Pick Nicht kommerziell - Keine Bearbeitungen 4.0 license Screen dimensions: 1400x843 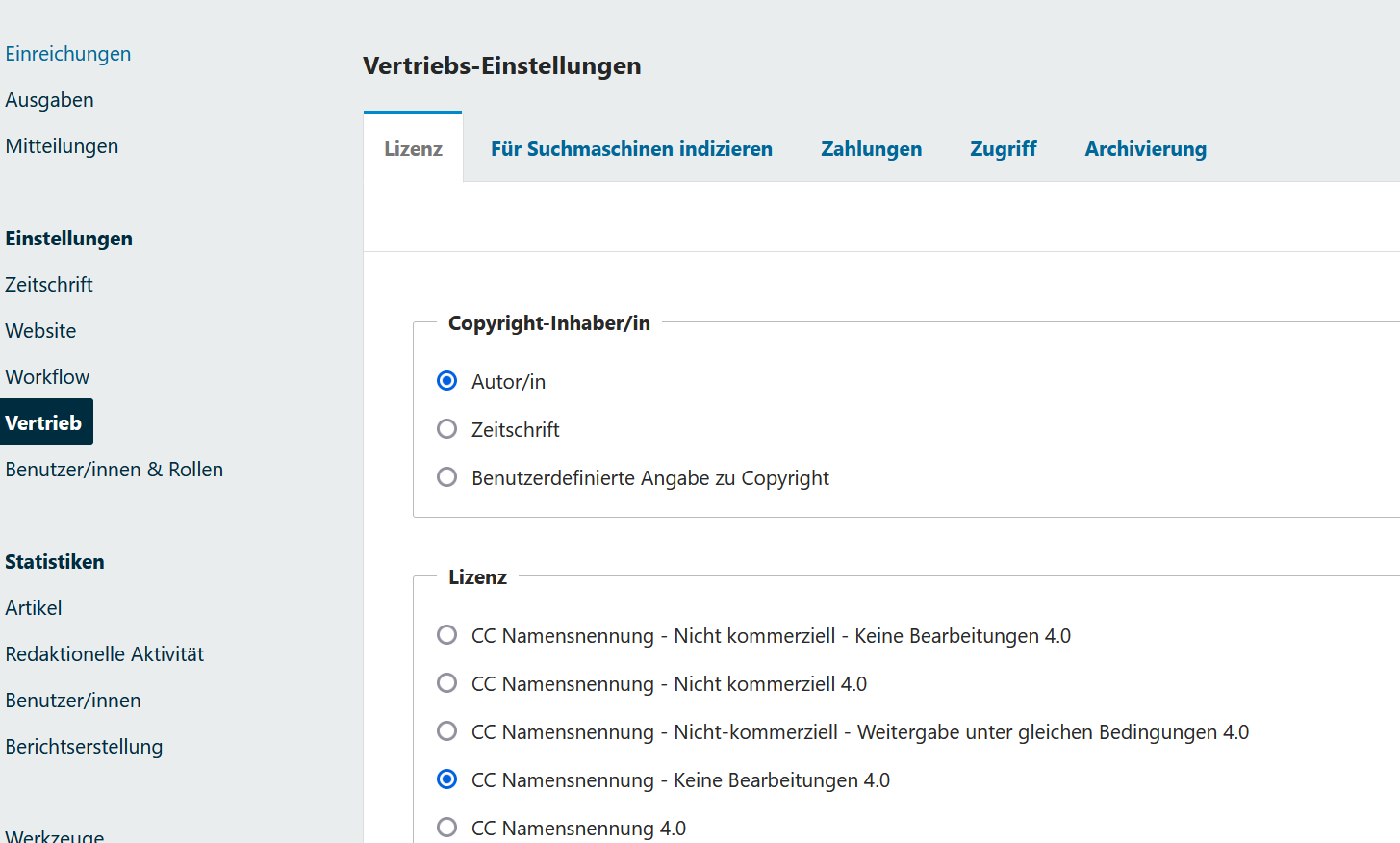(x=446, y=635)
